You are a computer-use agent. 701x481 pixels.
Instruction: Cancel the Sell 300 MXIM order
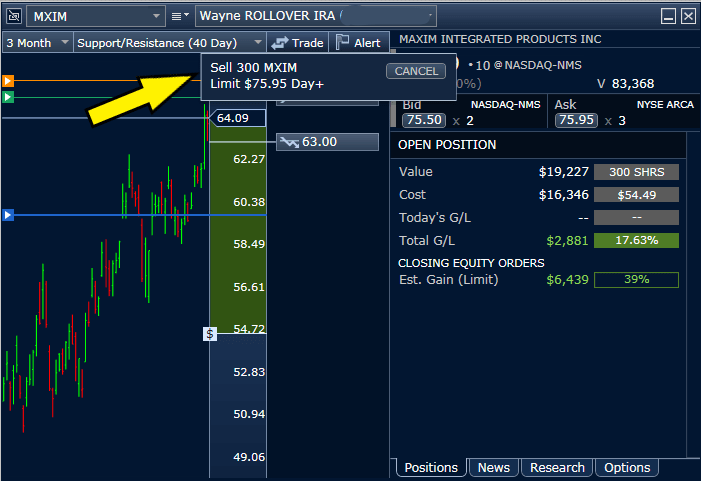point(416,71)
